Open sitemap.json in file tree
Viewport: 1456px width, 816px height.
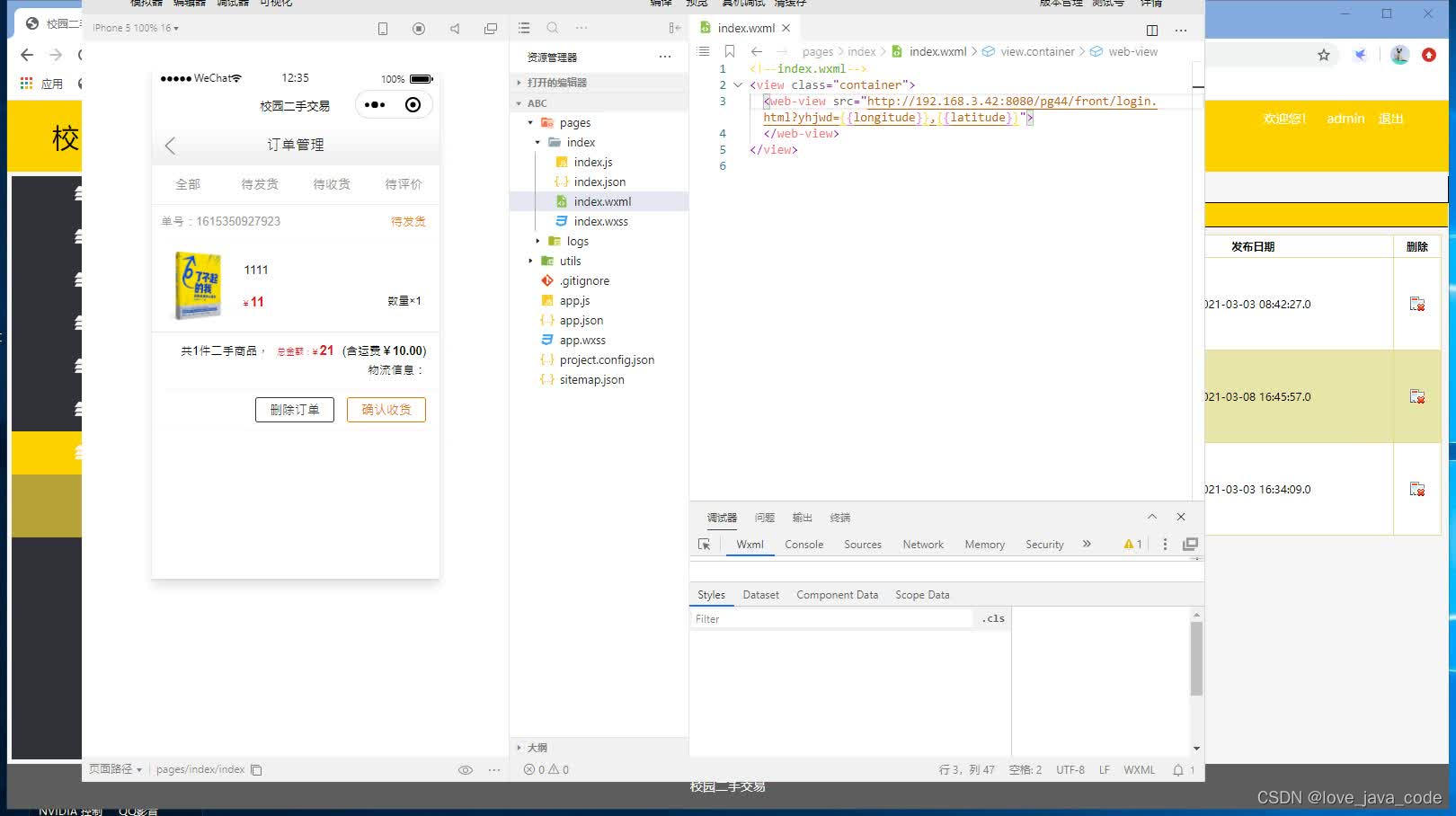(591, 380)
